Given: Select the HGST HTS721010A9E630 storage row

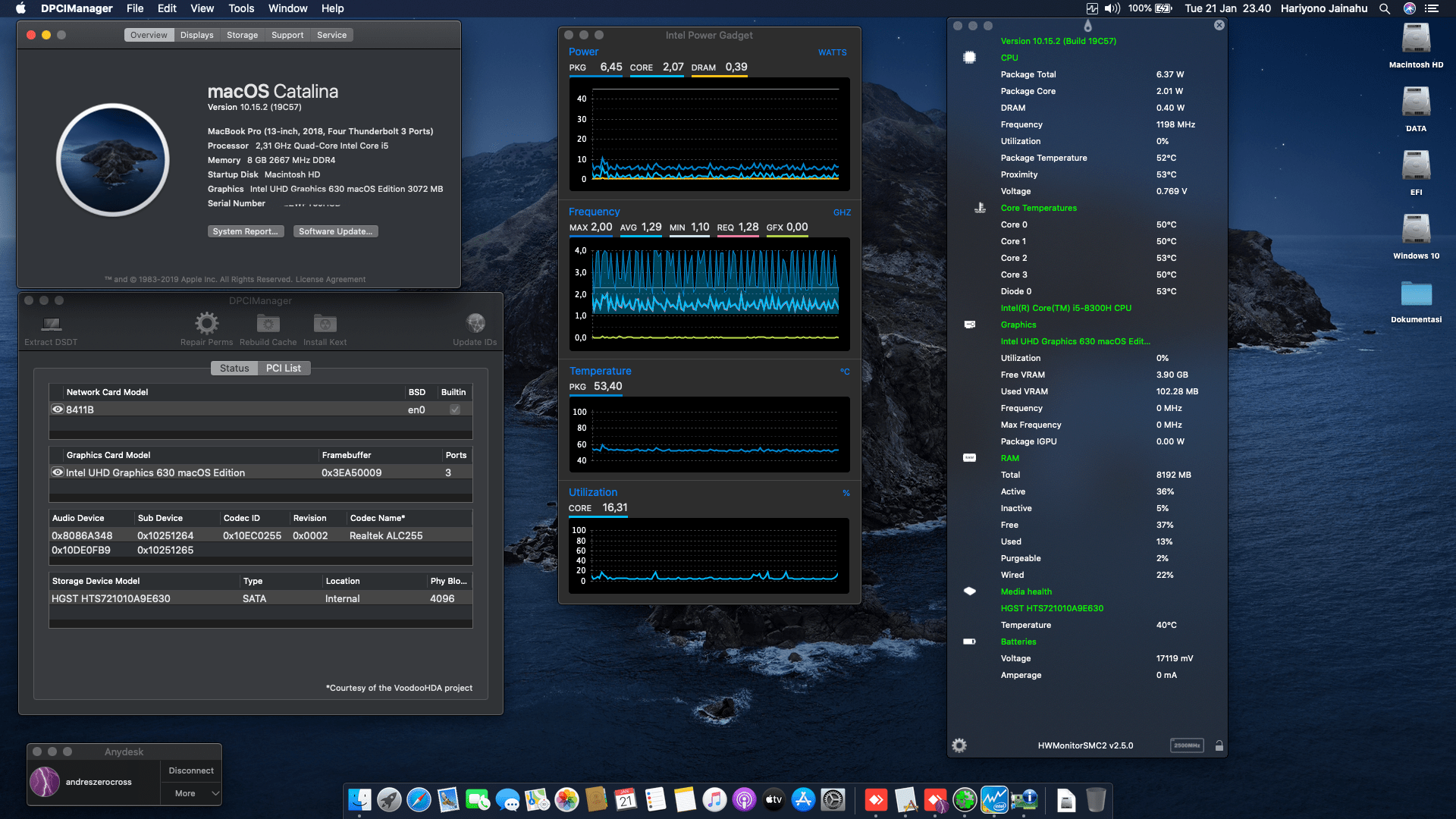Looking at the screenshot, I should tap(261, 598).
